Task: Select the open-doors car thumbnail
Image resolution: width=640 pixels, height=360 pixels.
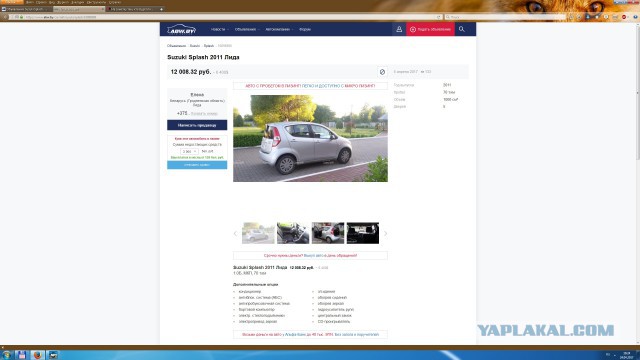Action: click(x=328, y=233)
